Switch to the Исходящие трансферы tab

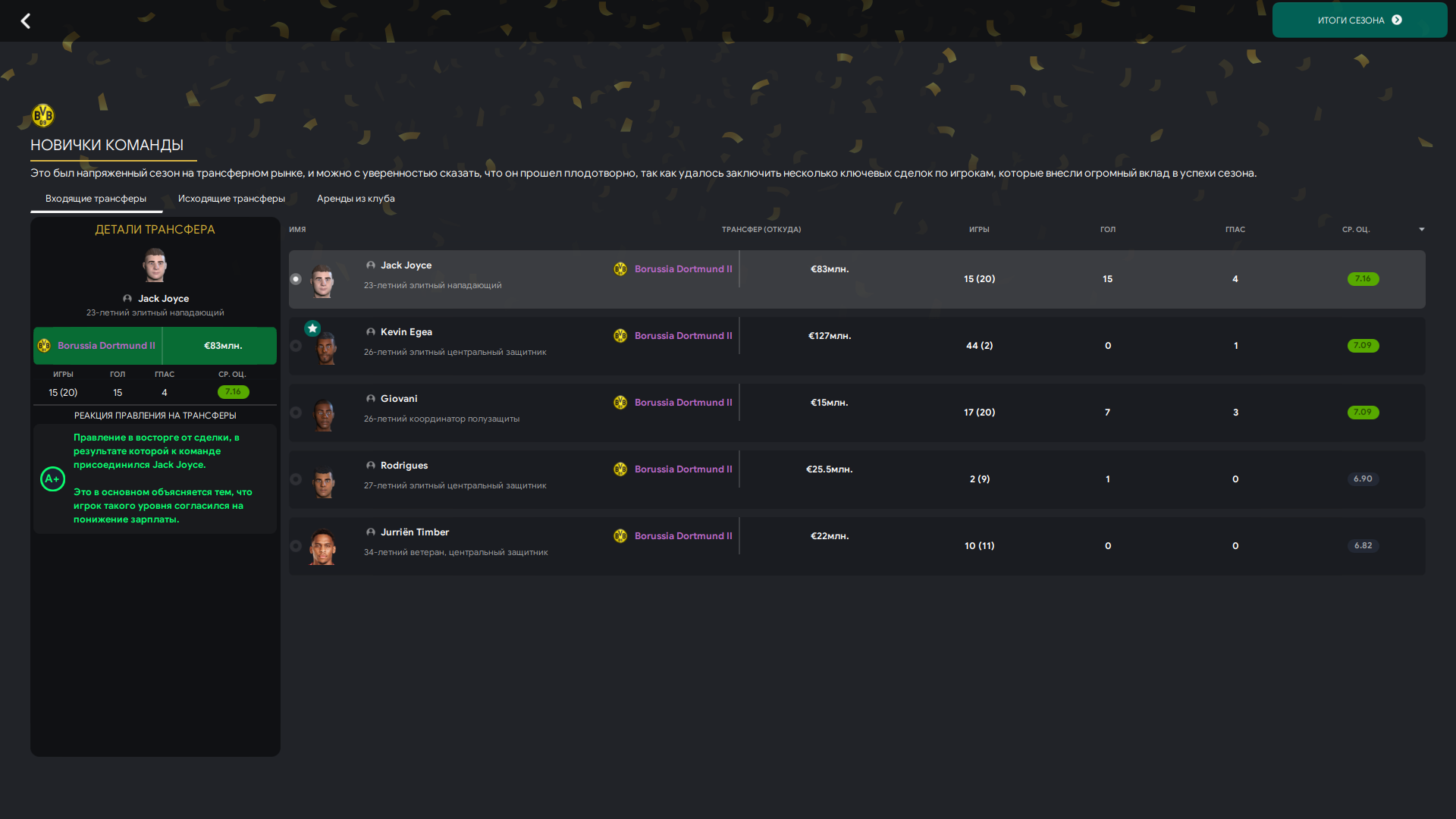tap(231, 199)
